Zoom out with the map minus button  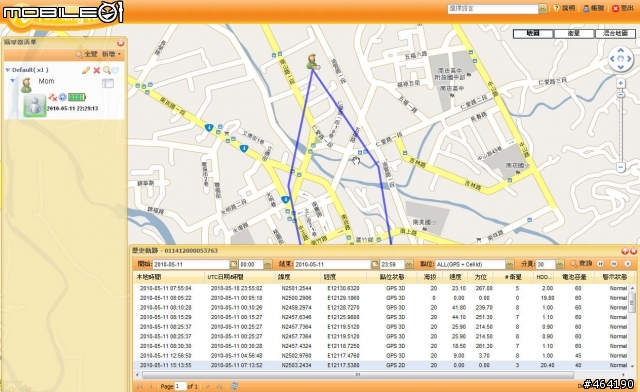[621, 167]
